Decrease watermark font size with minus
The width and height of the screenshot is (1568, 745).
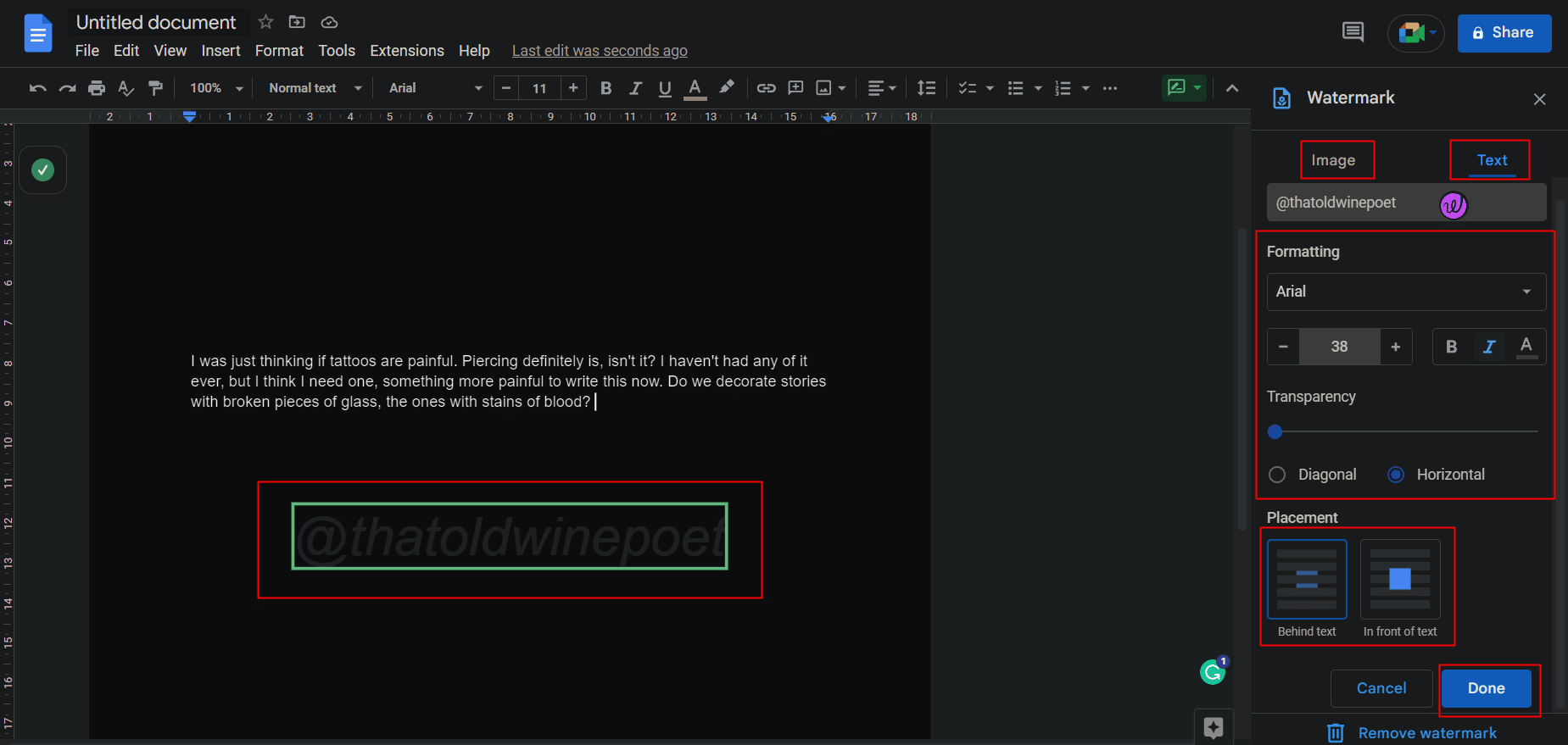pyautogui.click(x=1283, y=347)
